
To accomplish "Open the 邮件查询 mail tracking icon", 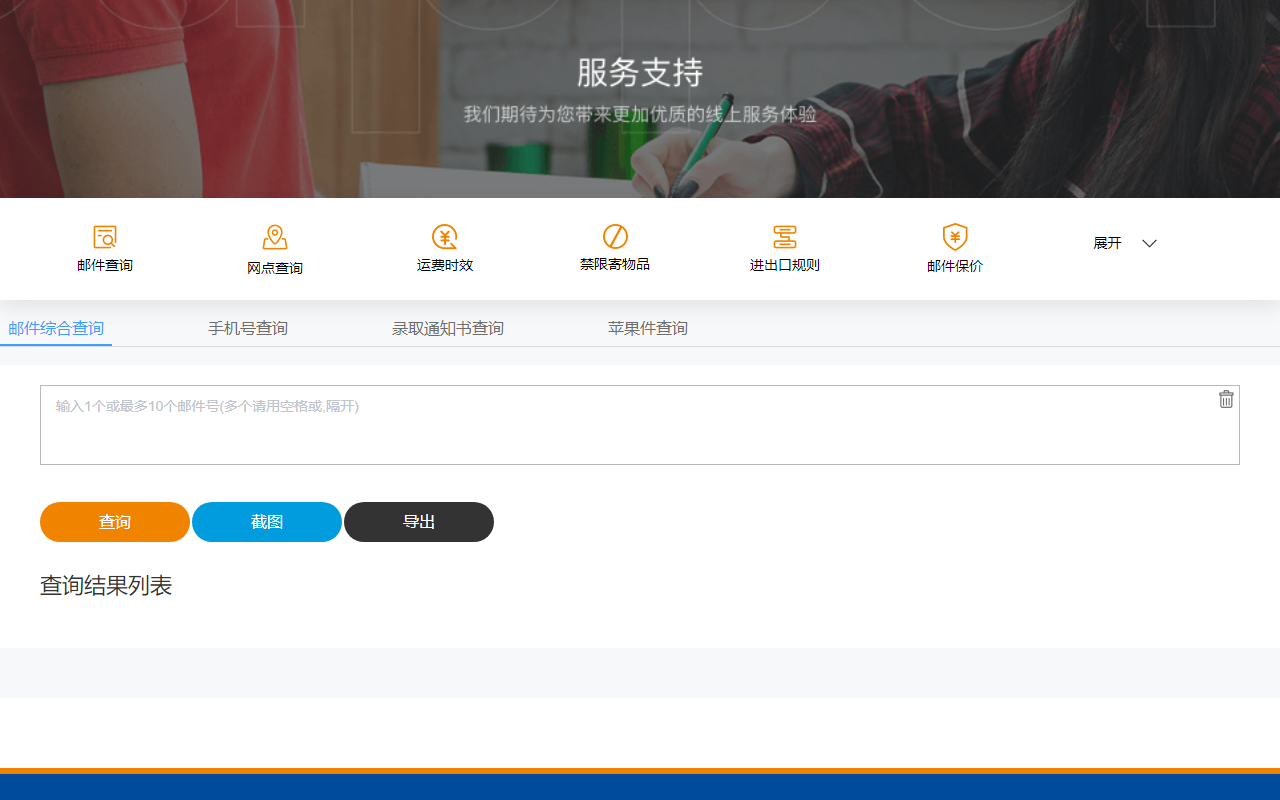I will (104, 248).
